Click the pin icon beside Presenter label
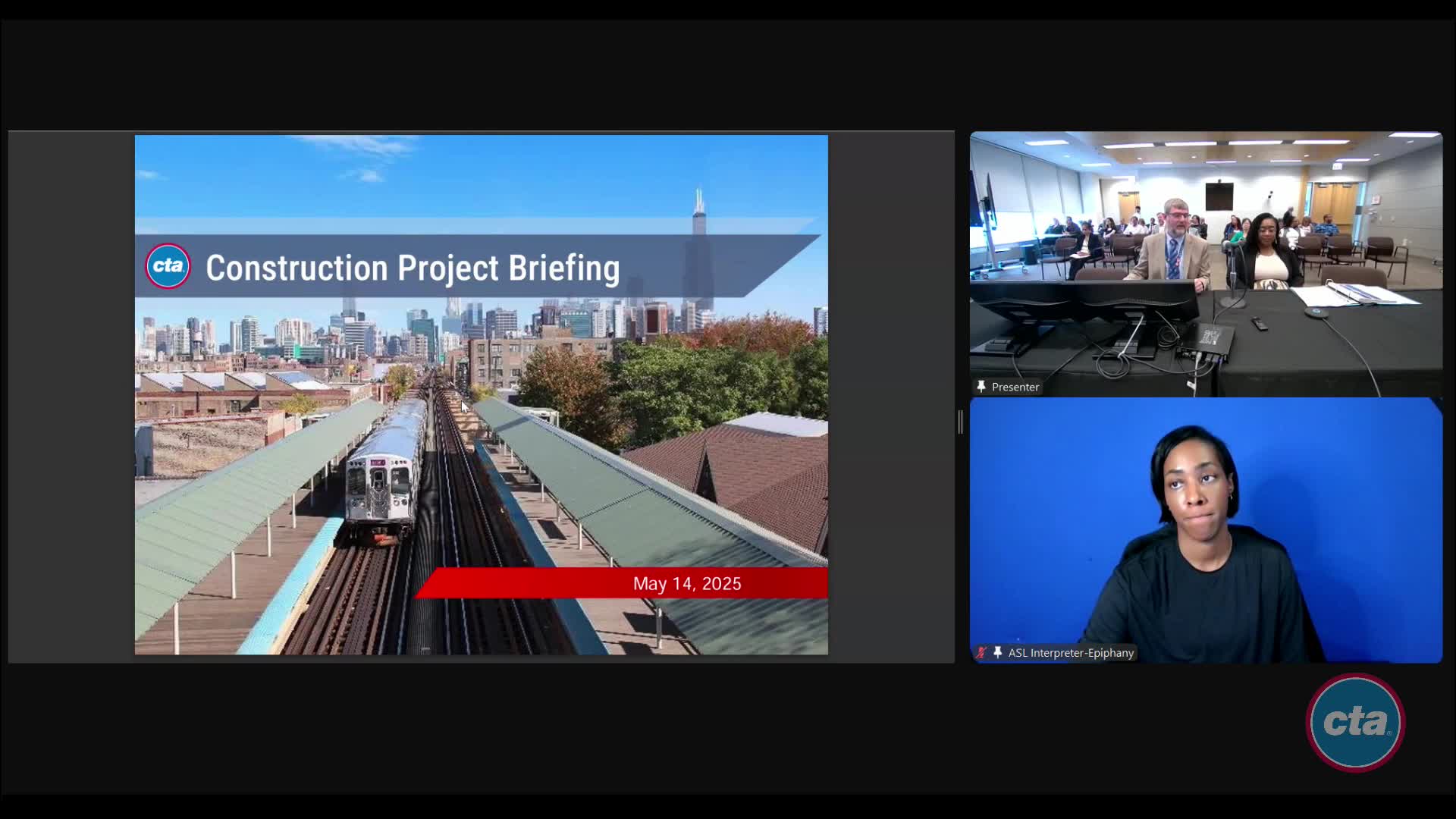This screenshot has width=1456, height=819. [981, 387]
